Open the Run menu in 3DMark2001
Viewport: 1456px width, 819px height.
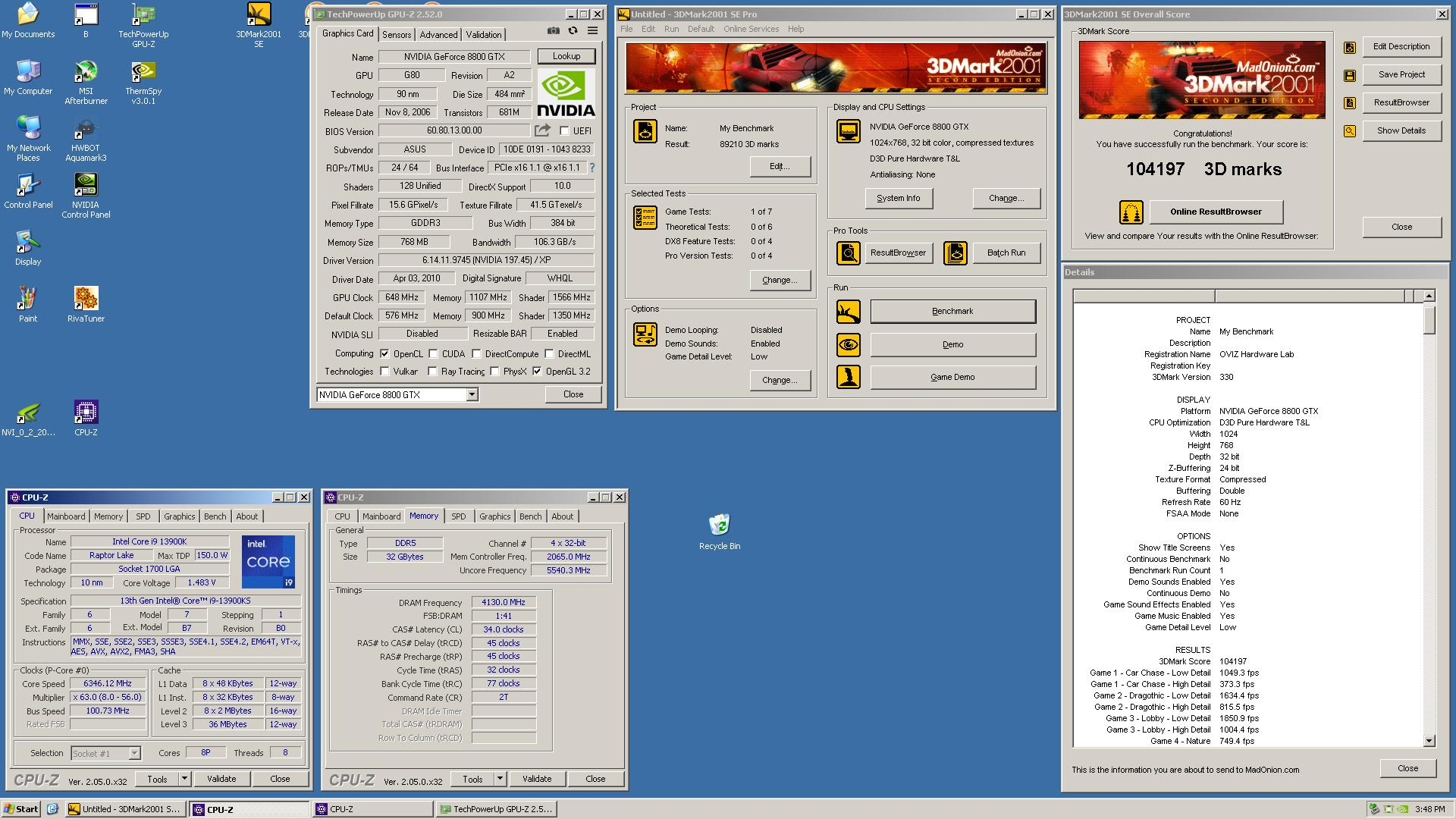pos(671,29)
